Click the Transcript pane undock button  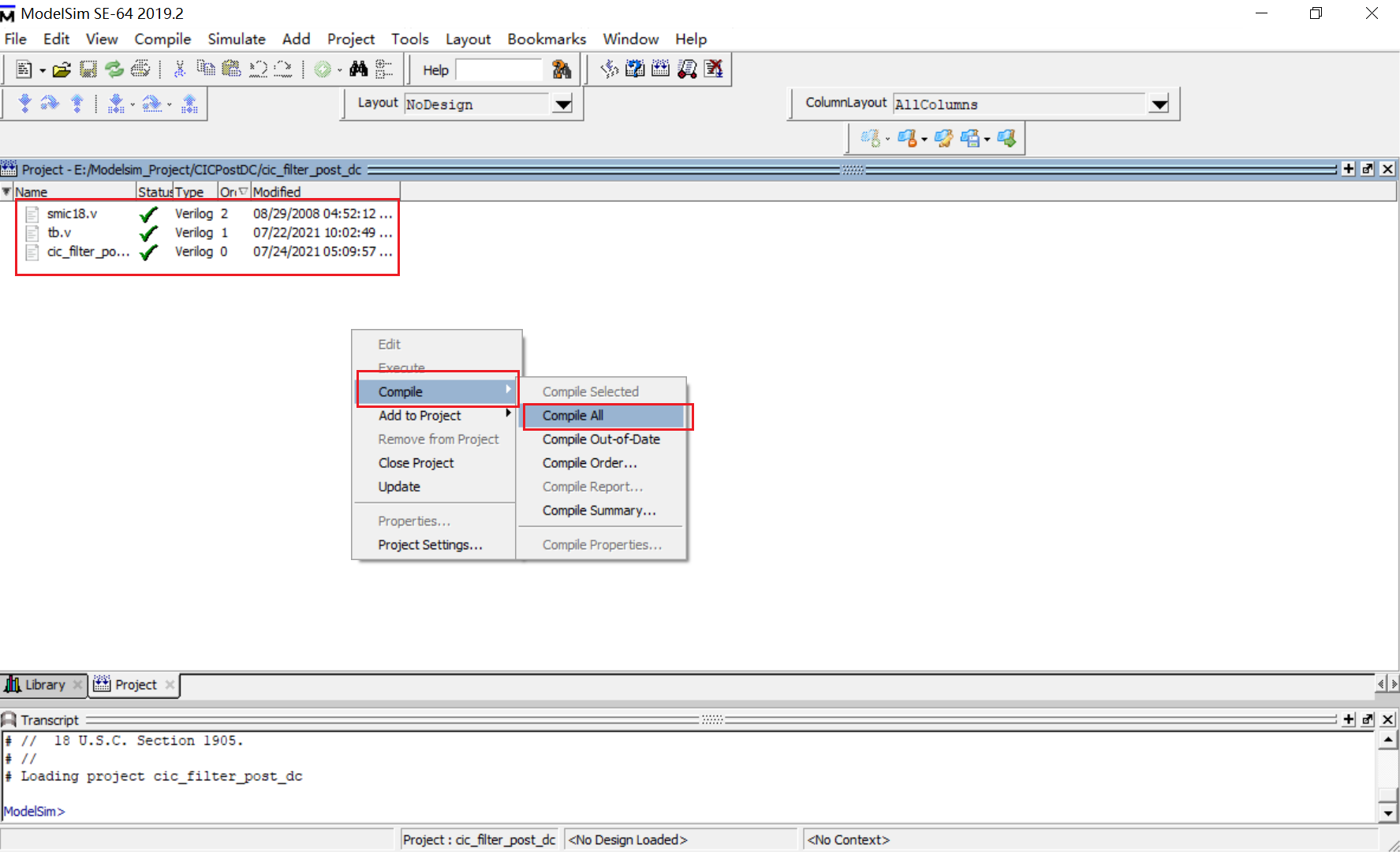1368,719
